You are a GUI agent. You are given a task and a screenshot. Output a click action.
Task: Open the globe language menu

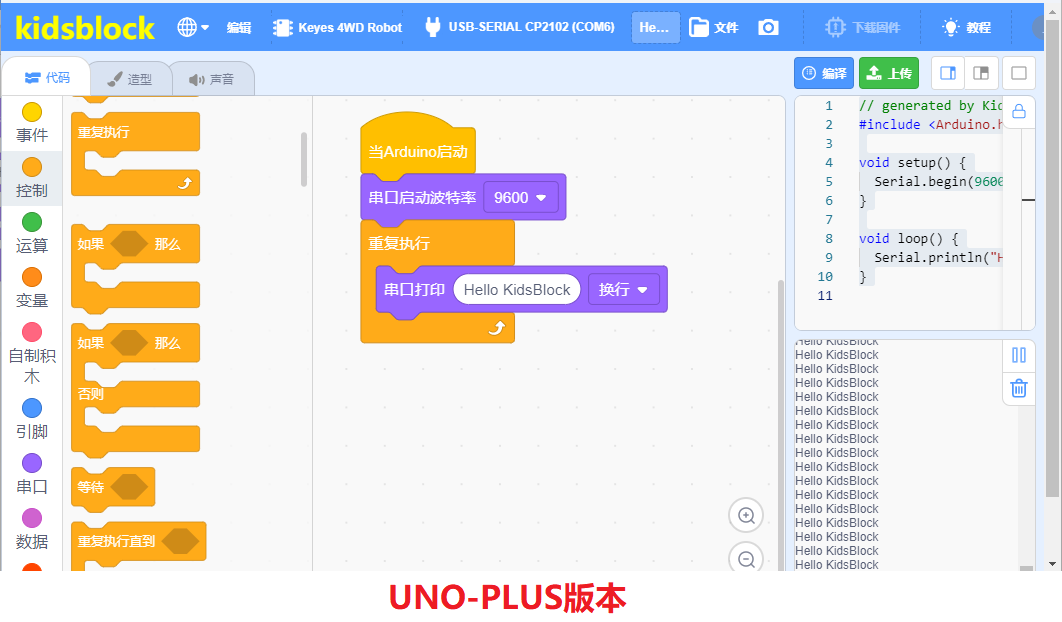(x=193, y=27)
